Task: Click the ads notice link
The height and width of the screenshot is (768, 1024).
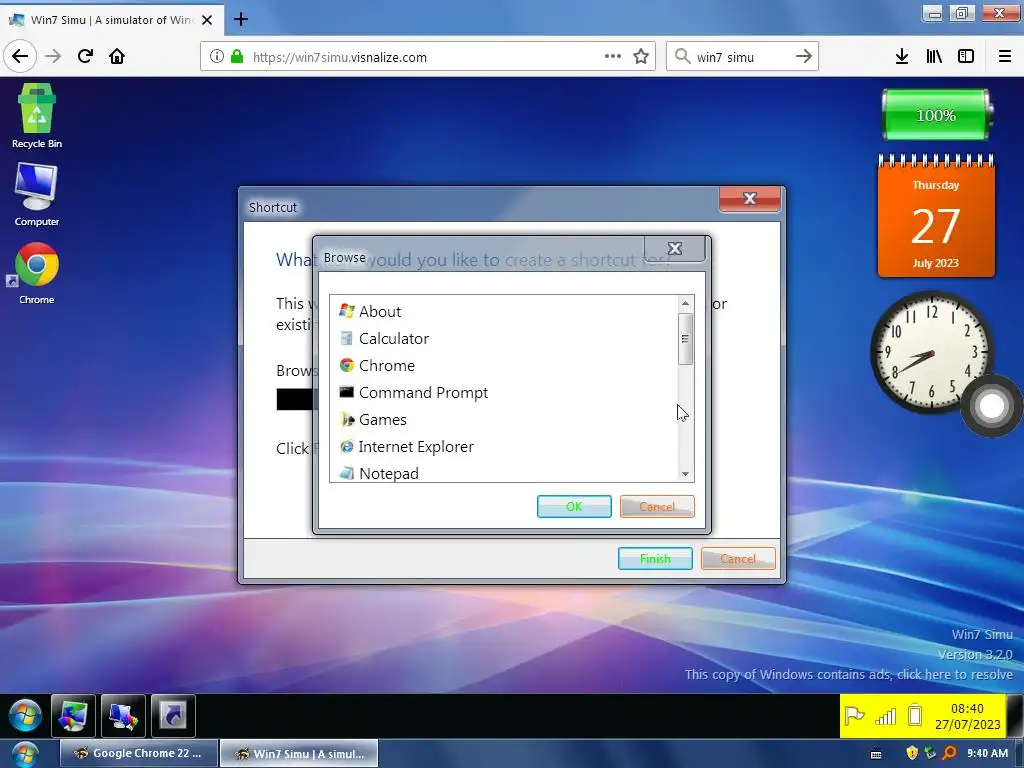Action: pyautogui.click(x=848, y=674)
